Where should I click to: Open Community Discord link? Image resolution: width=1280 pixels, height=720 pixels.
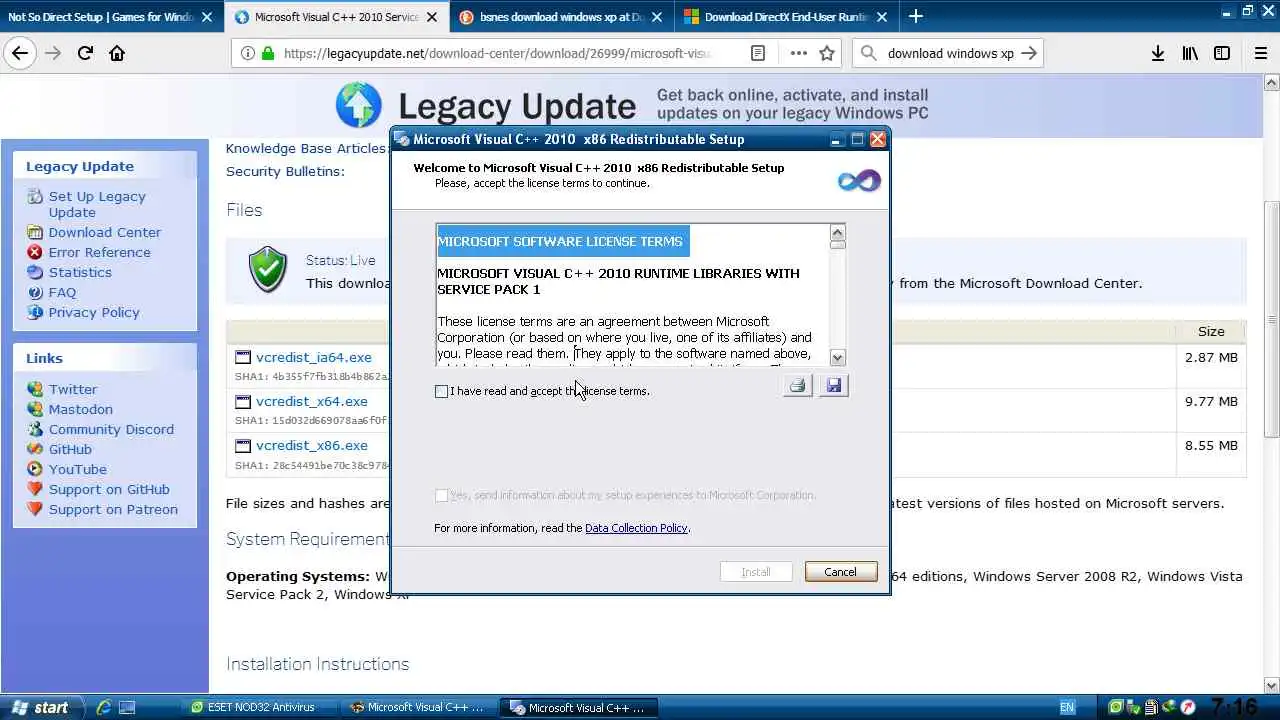pos(111,429)
